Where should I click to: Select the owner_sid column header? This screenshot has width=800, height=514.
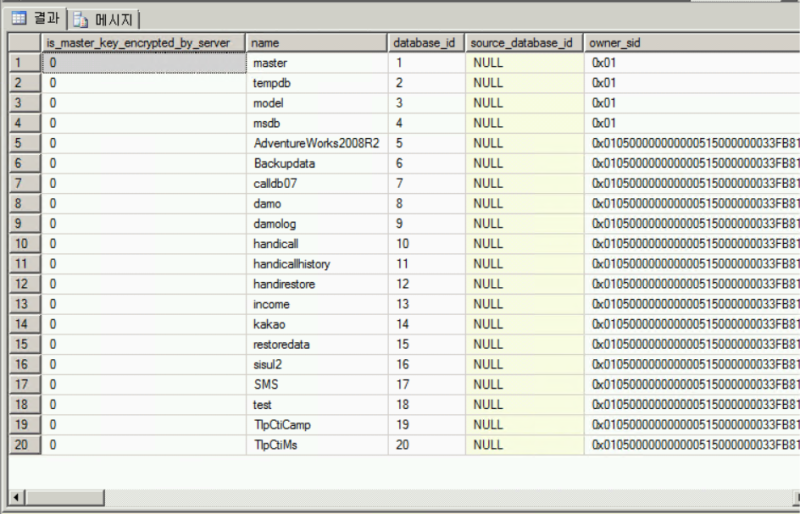(x=692, y=43)
